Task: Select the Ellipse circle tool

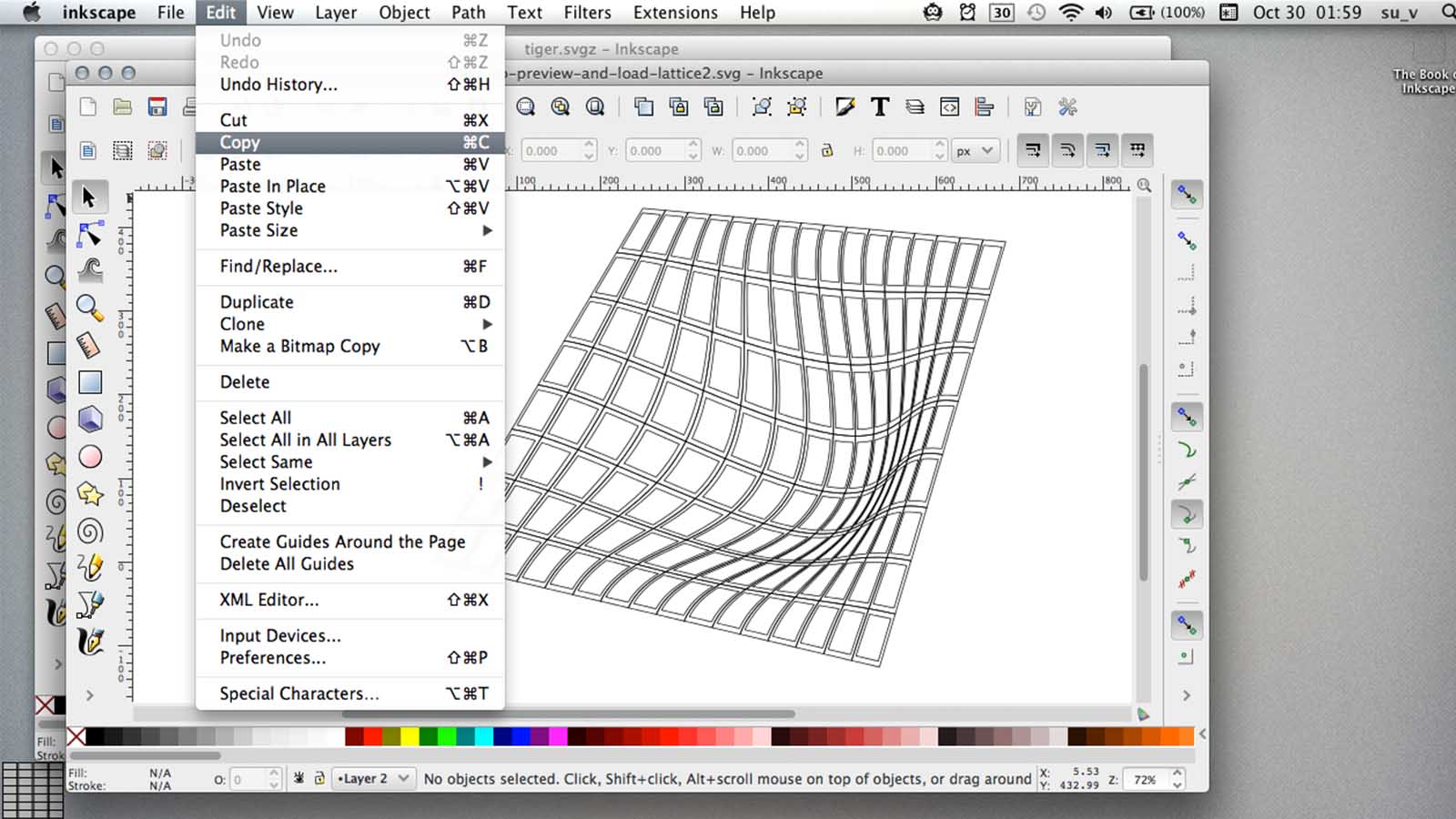Action: (89, 457)
